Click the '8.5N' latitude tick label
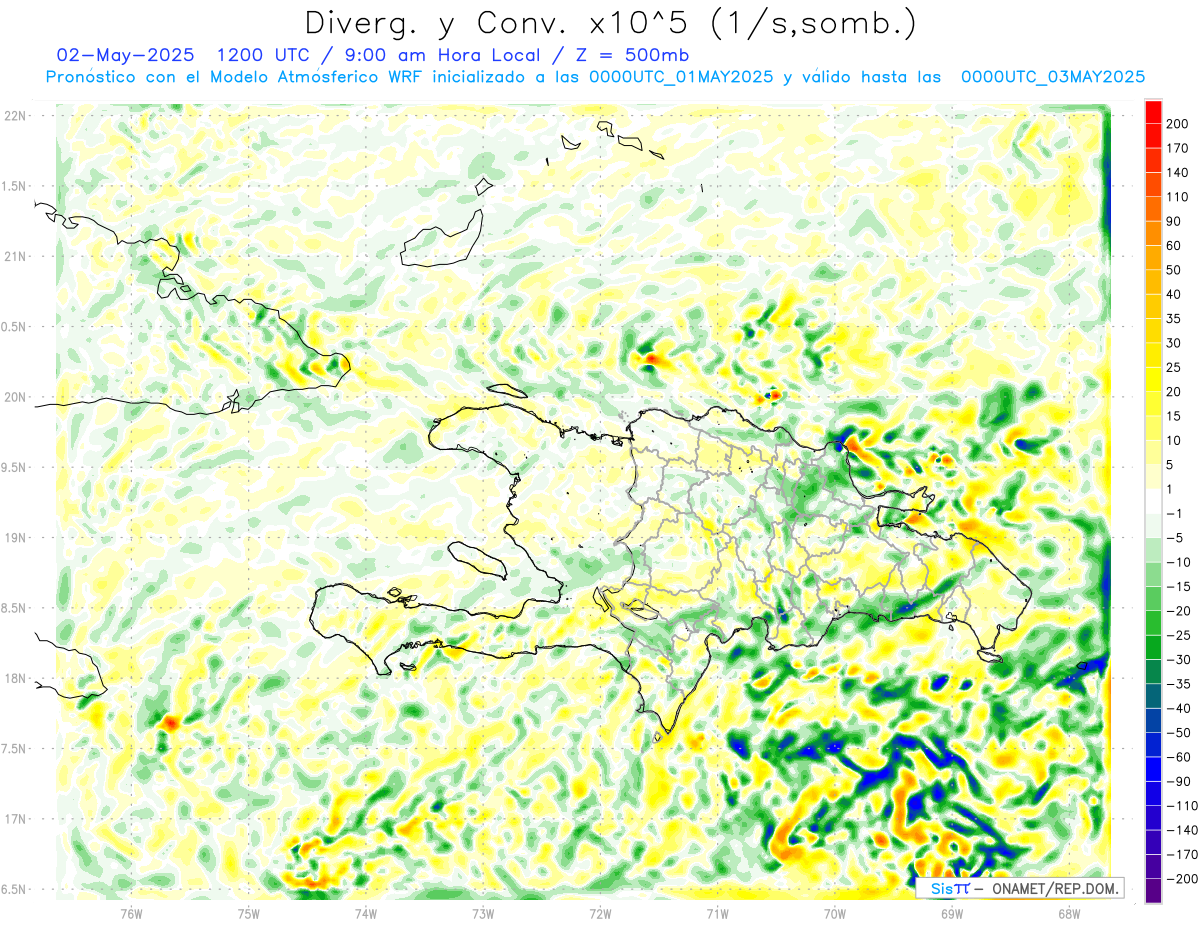 pos(14,608)
